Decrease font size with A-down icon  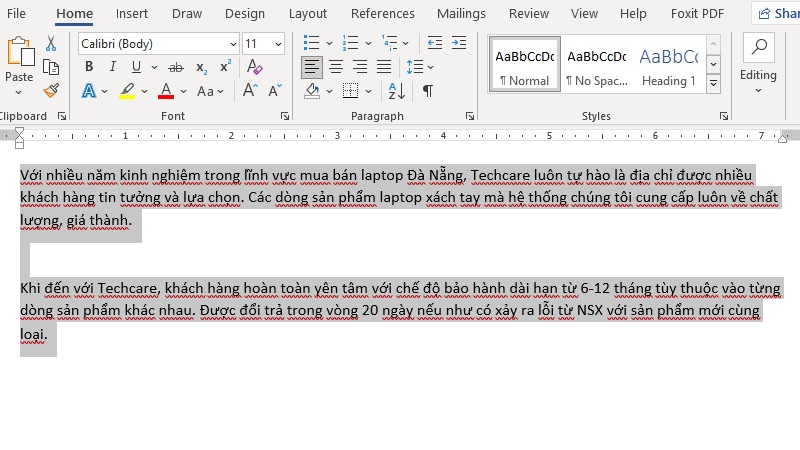(275, 91)
